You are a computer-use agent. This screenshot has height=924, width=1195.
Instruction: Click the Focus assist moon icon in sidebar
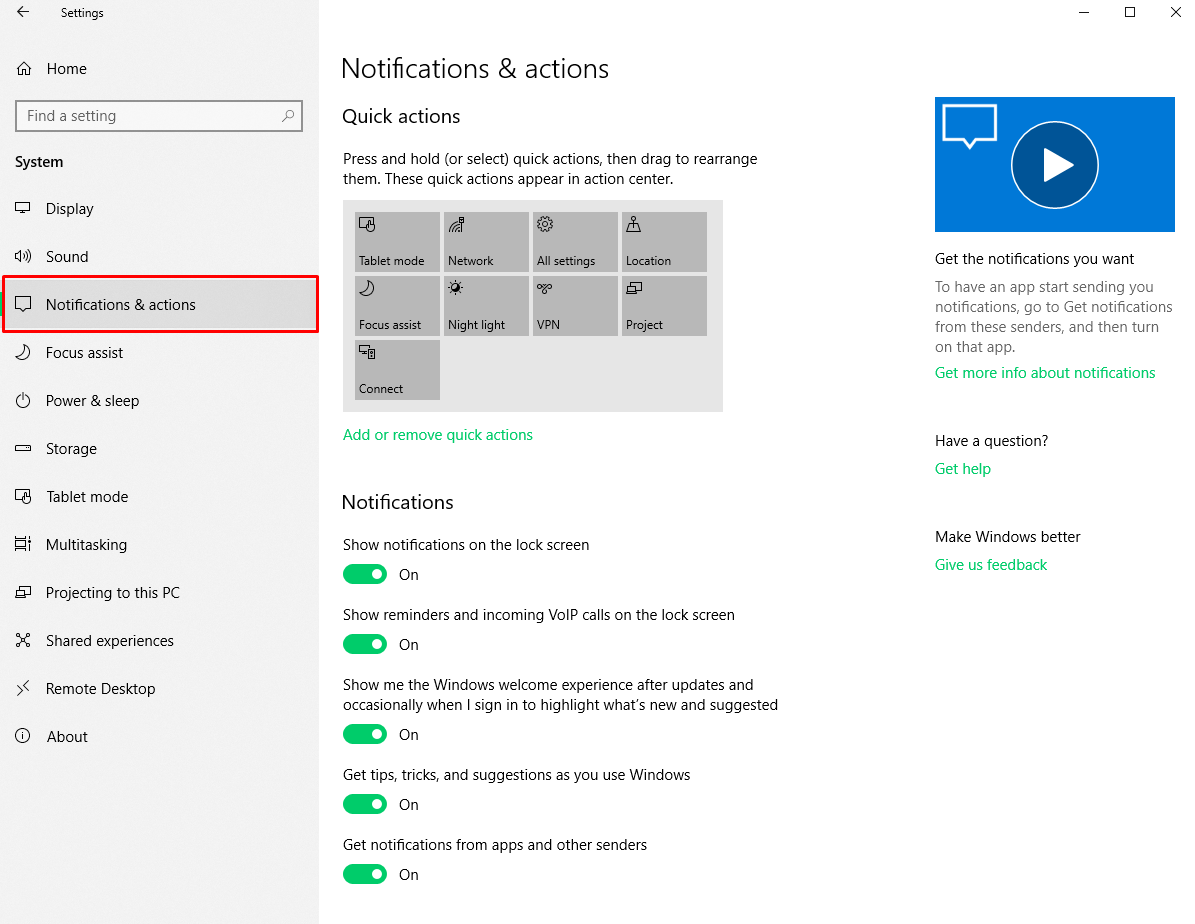point(23,352)
